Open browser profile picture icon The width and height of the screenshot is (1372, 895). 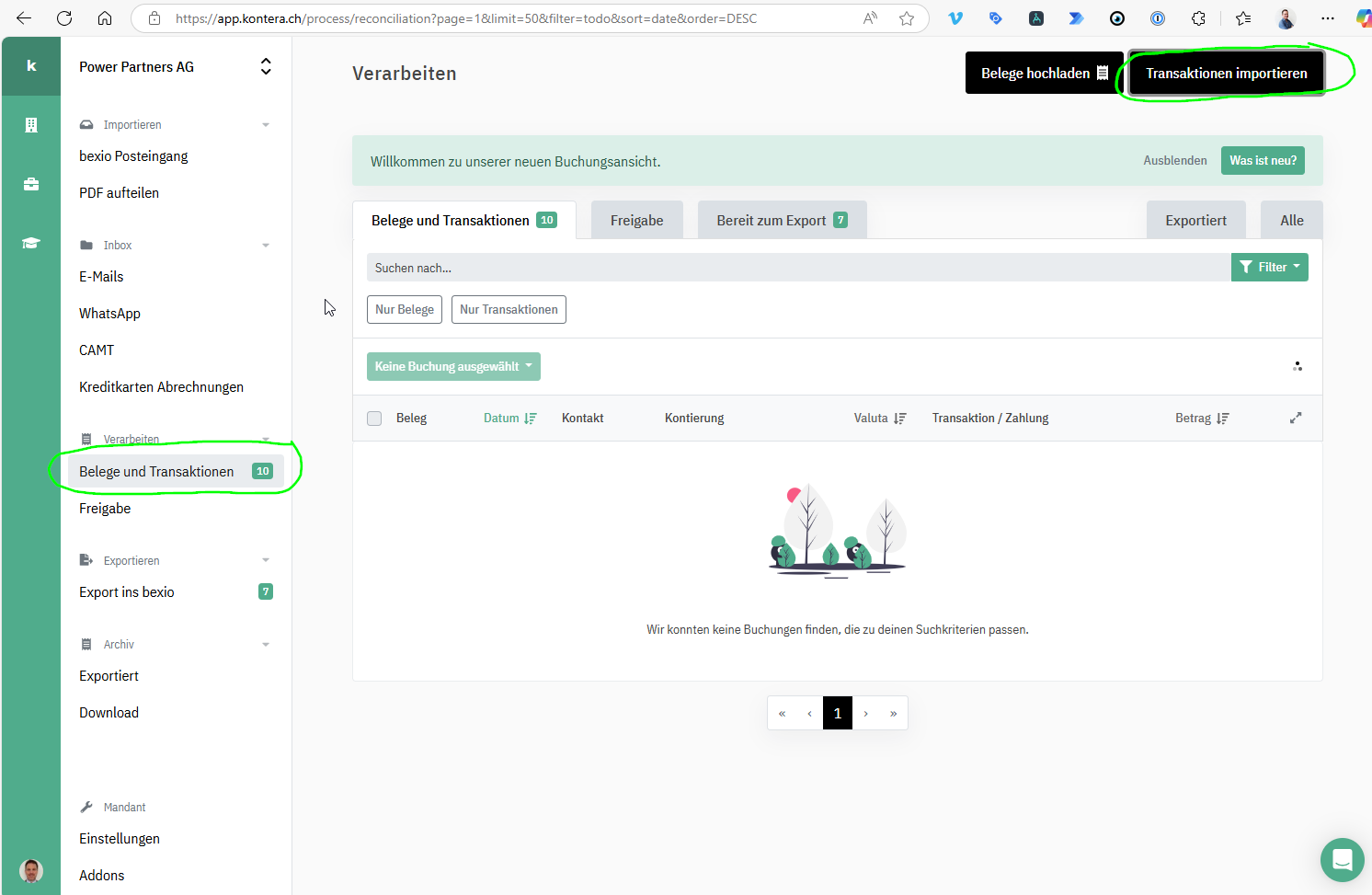(1286, 18)
